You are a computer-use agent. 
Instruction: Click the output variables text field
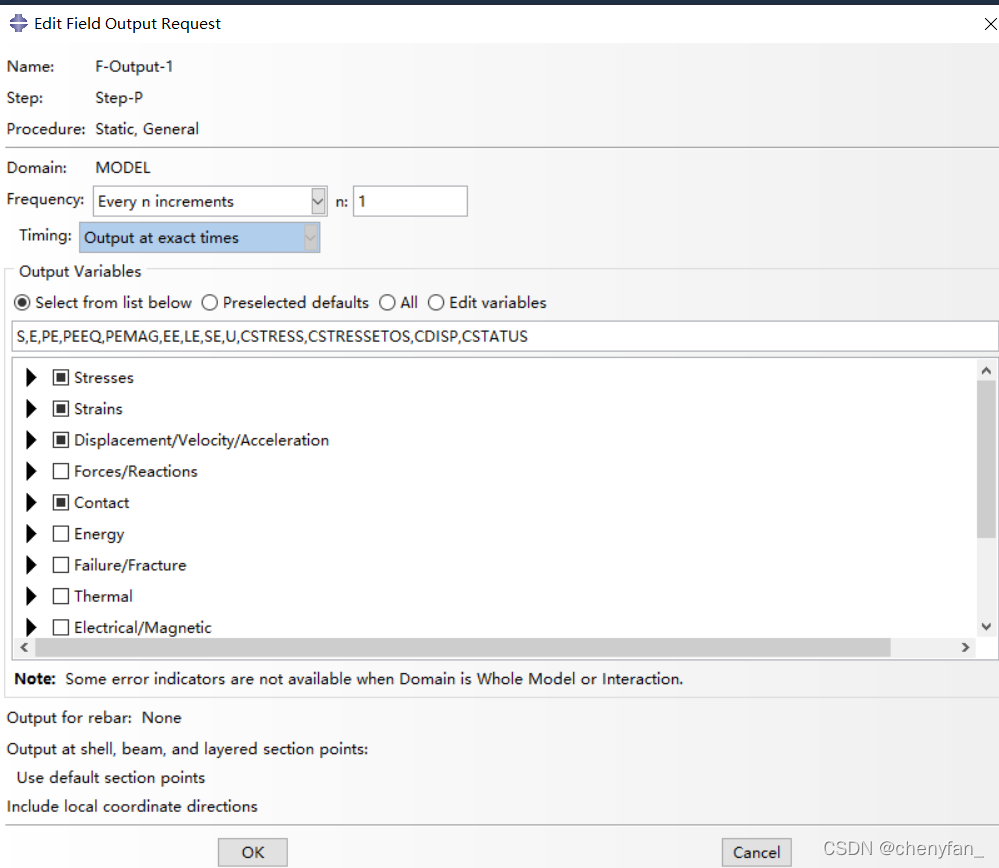505,336
